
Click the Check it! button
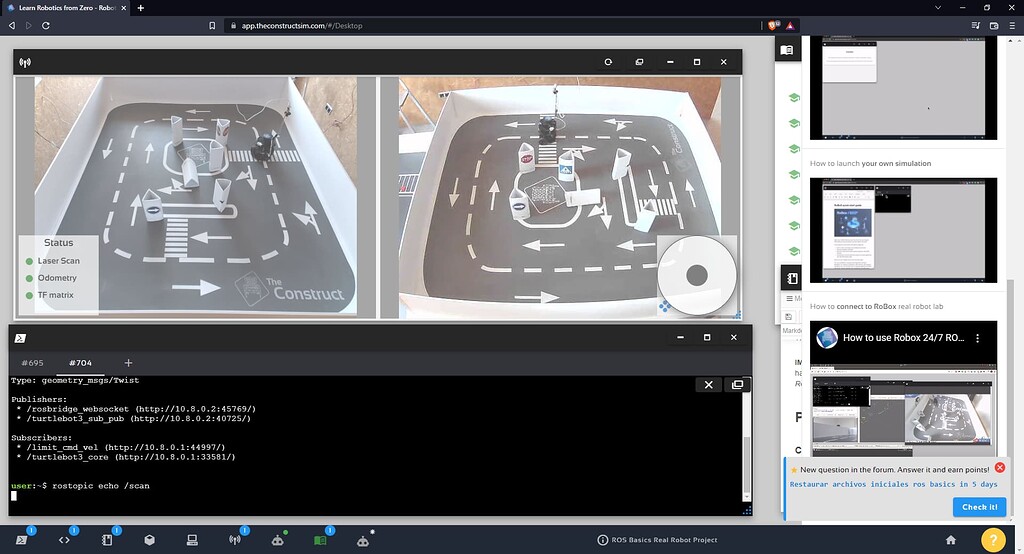979,507
